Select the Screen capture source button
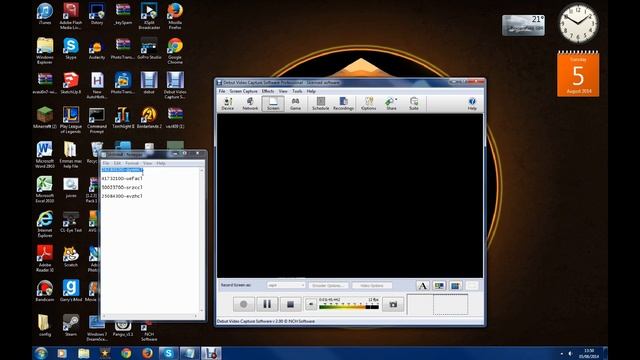The height and width of the screenshot is (360, 640). [x=273, y=104]
